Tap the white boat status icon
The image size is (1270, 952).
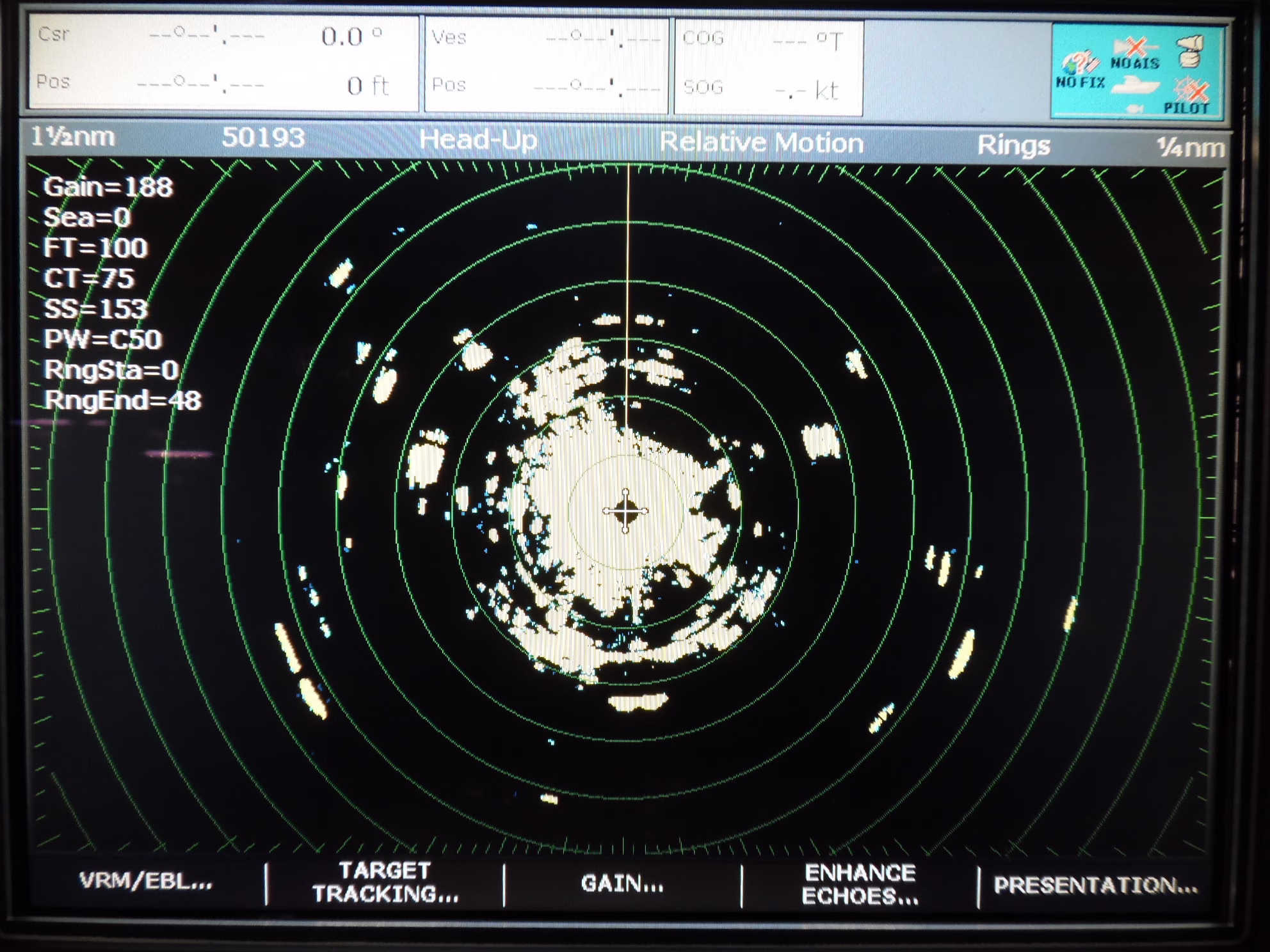coord(1136,86)
